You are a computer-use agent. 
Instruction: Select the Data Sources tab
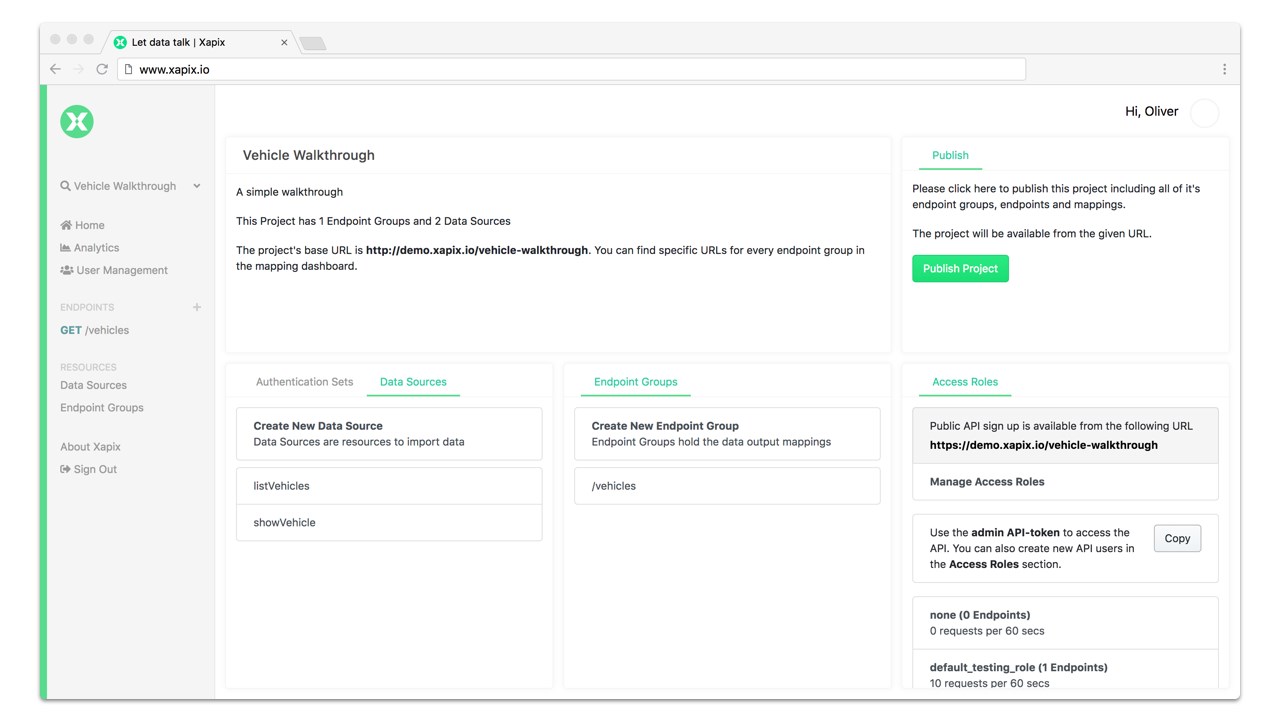tap(413, 382)
